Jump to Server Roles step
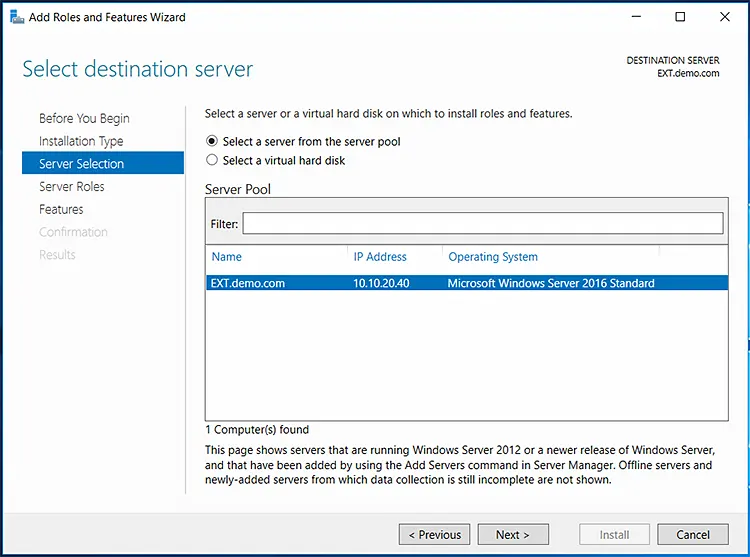The width and height of the screenshot is (750, 557). (x=72, y=186)
